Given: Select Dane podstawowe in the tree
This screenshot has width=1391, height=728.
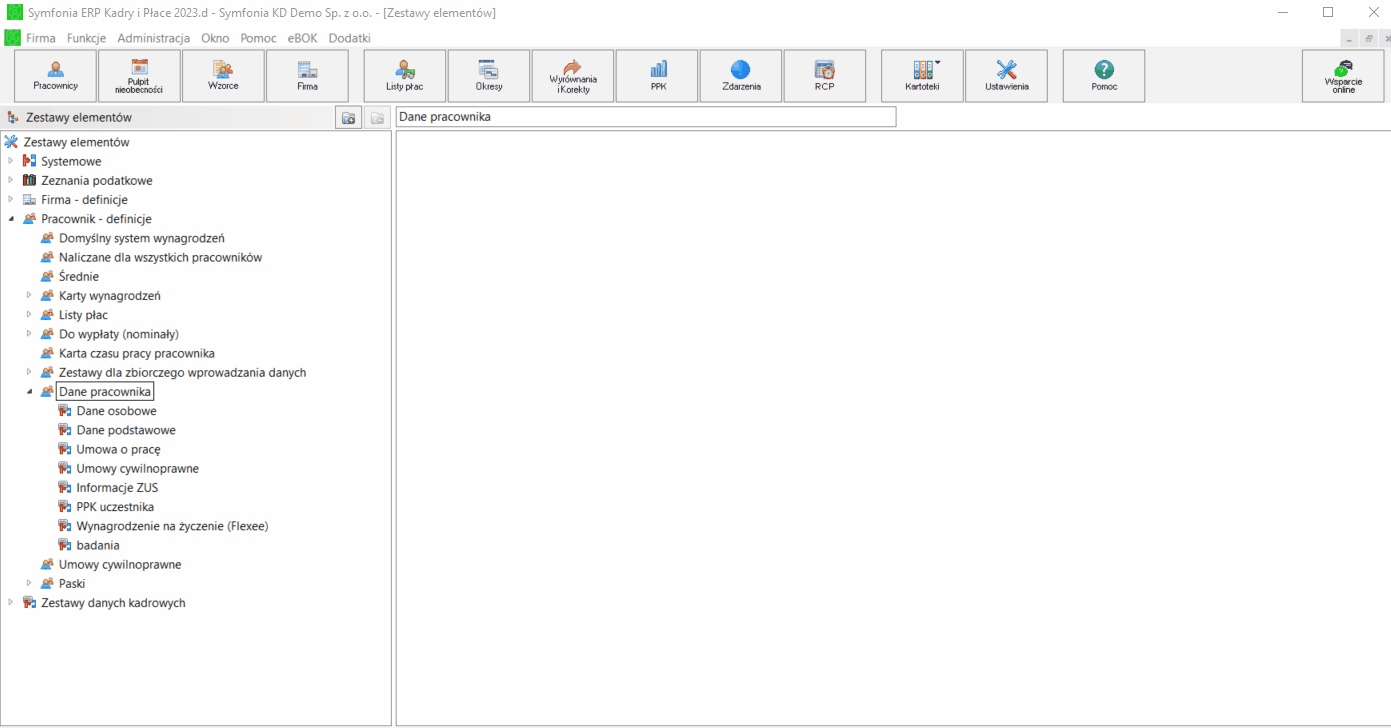Looking at the screenshot, I should click(x=126, y=430).
